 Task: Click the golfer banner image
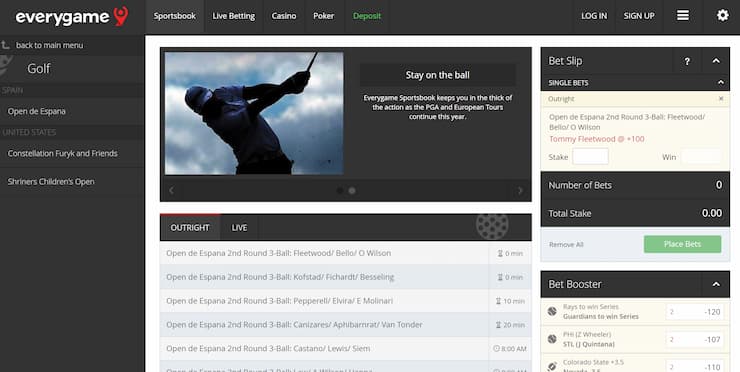point(254,113)
